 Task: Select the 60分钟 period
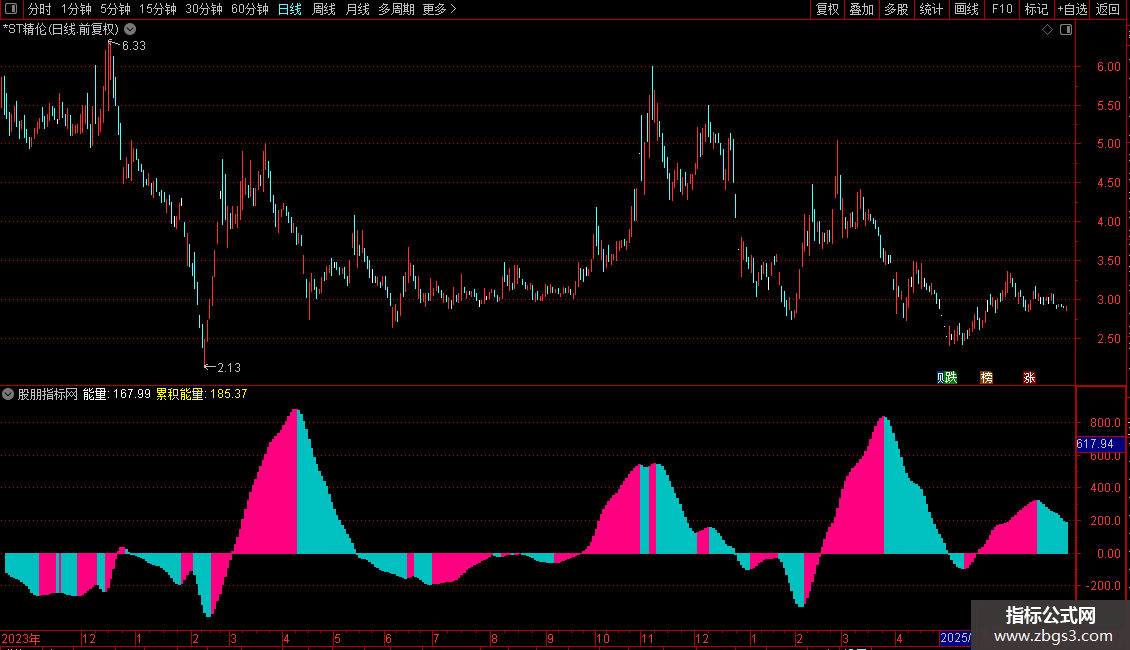tap(250, 9)
